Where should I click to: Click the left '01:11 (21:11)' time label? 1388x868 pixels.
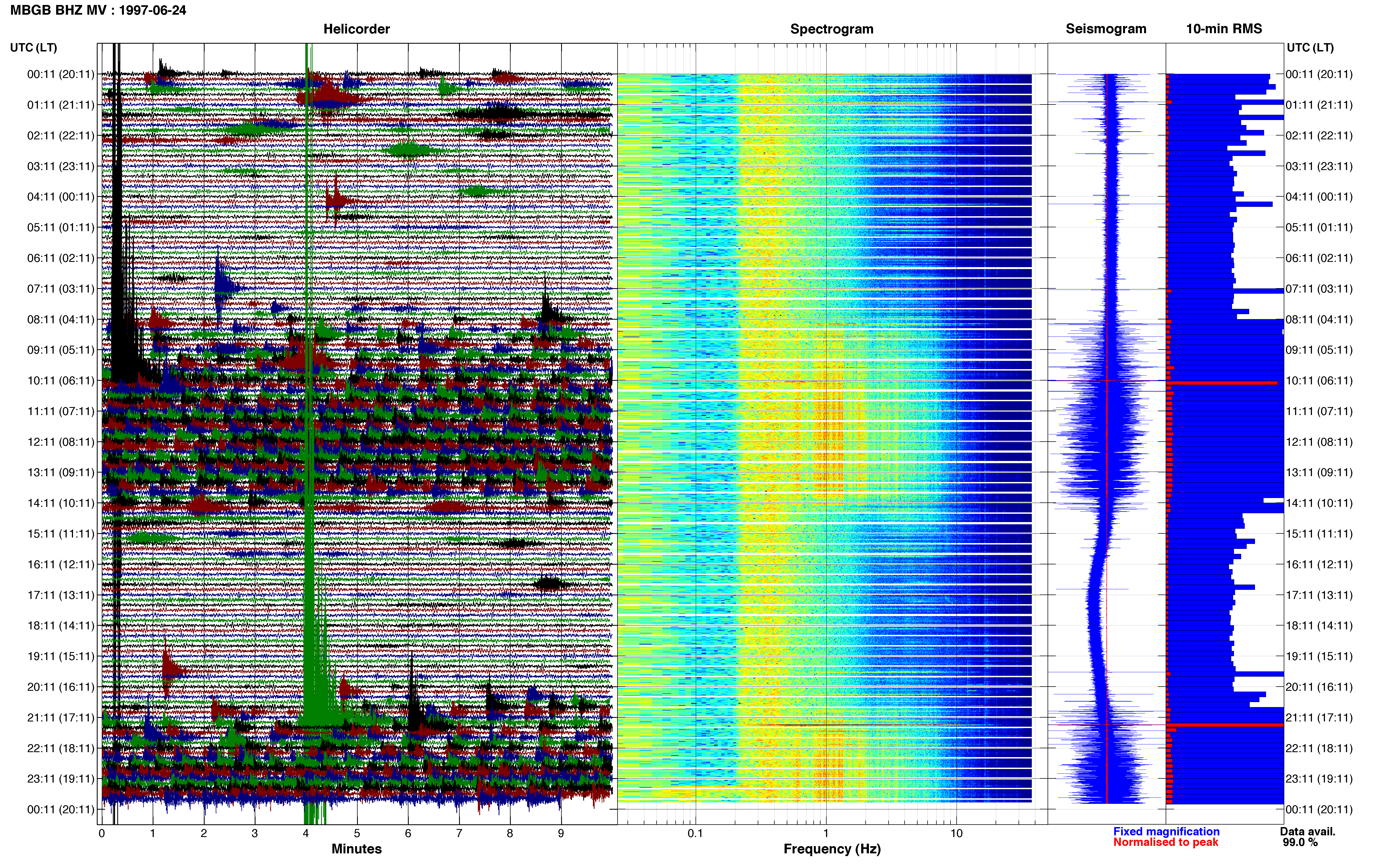pyautogui.click(x=61, y=105)
